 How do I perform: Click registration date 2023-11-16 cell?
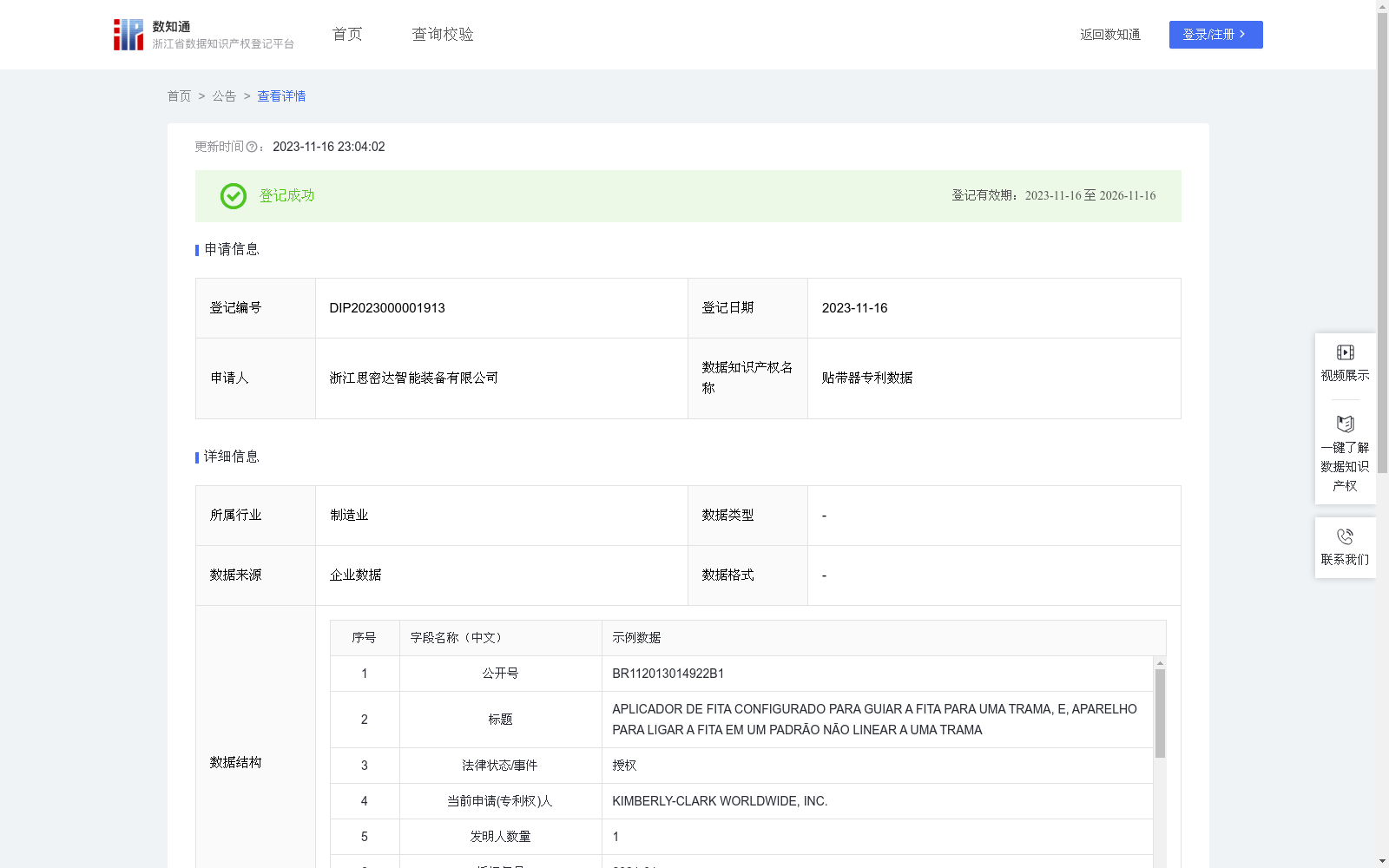click(x=994, y=308)
